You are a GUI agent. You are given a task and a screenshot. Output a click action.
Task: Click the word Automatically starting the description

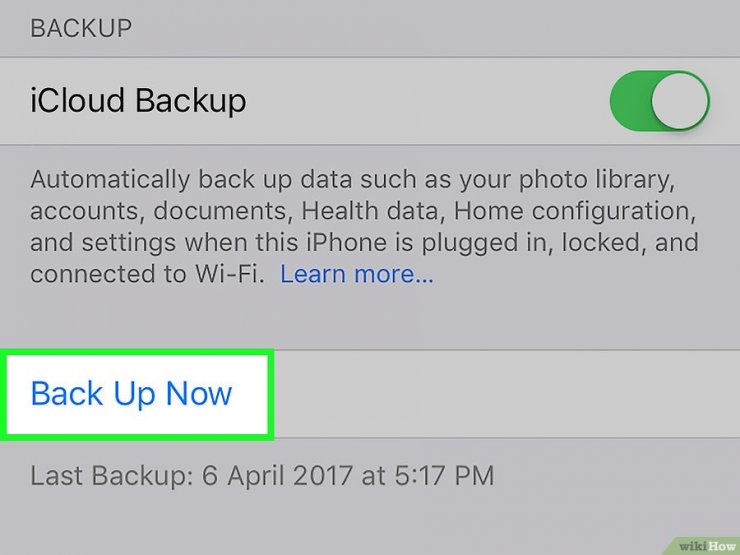pos(110,180)
